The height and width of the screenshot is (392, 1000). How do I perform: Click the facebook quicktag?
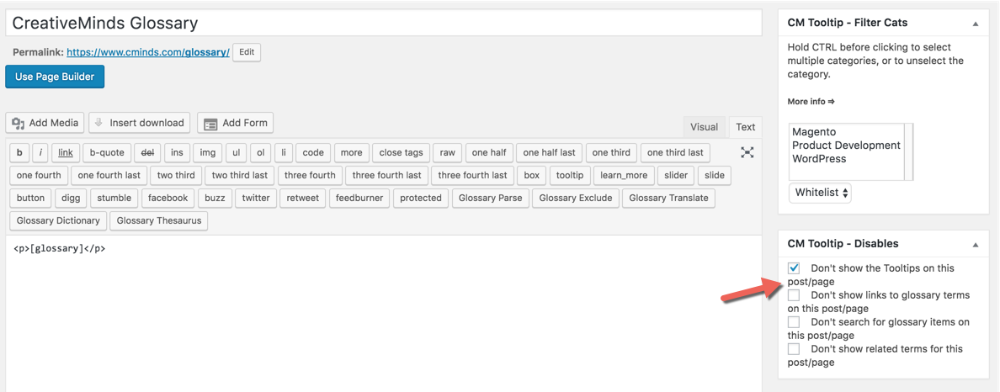[x=168, y=198]
